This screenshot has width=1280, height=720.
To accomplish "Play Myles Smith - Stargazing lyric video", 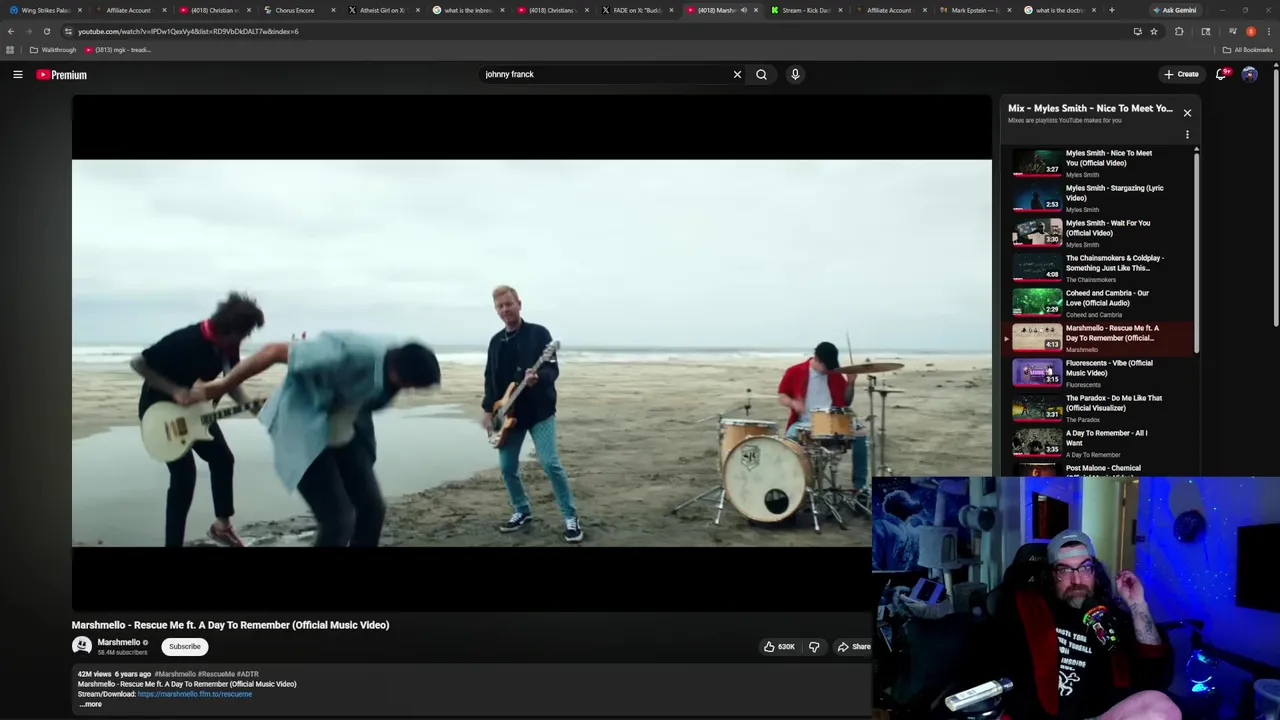I will (1100, 198).
